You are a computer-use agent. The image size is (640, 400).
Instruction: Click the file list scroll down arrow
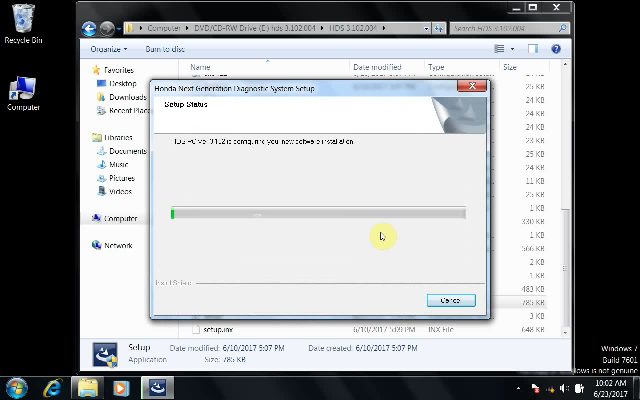(565, 333)
